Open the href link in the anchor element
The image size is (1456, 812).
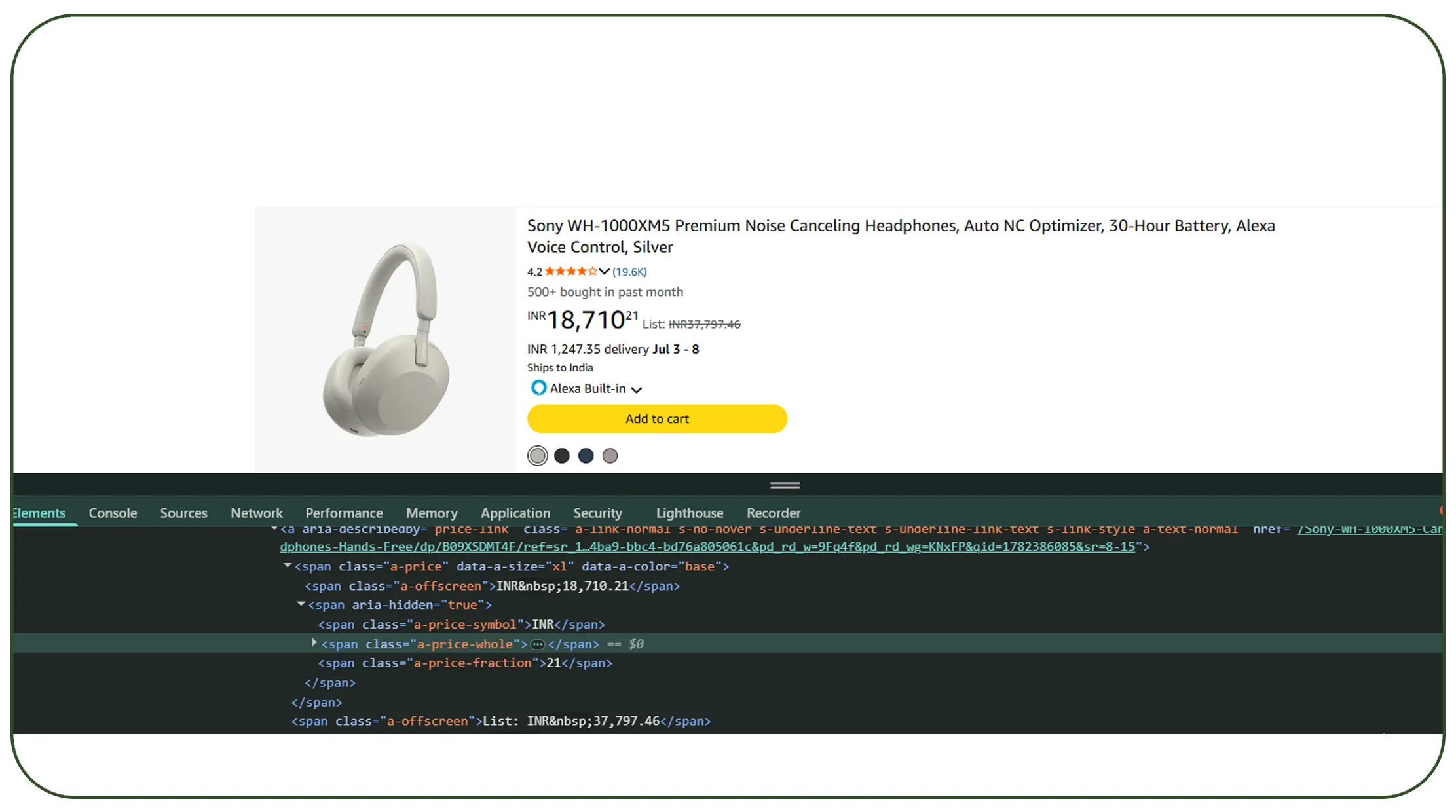707,547
